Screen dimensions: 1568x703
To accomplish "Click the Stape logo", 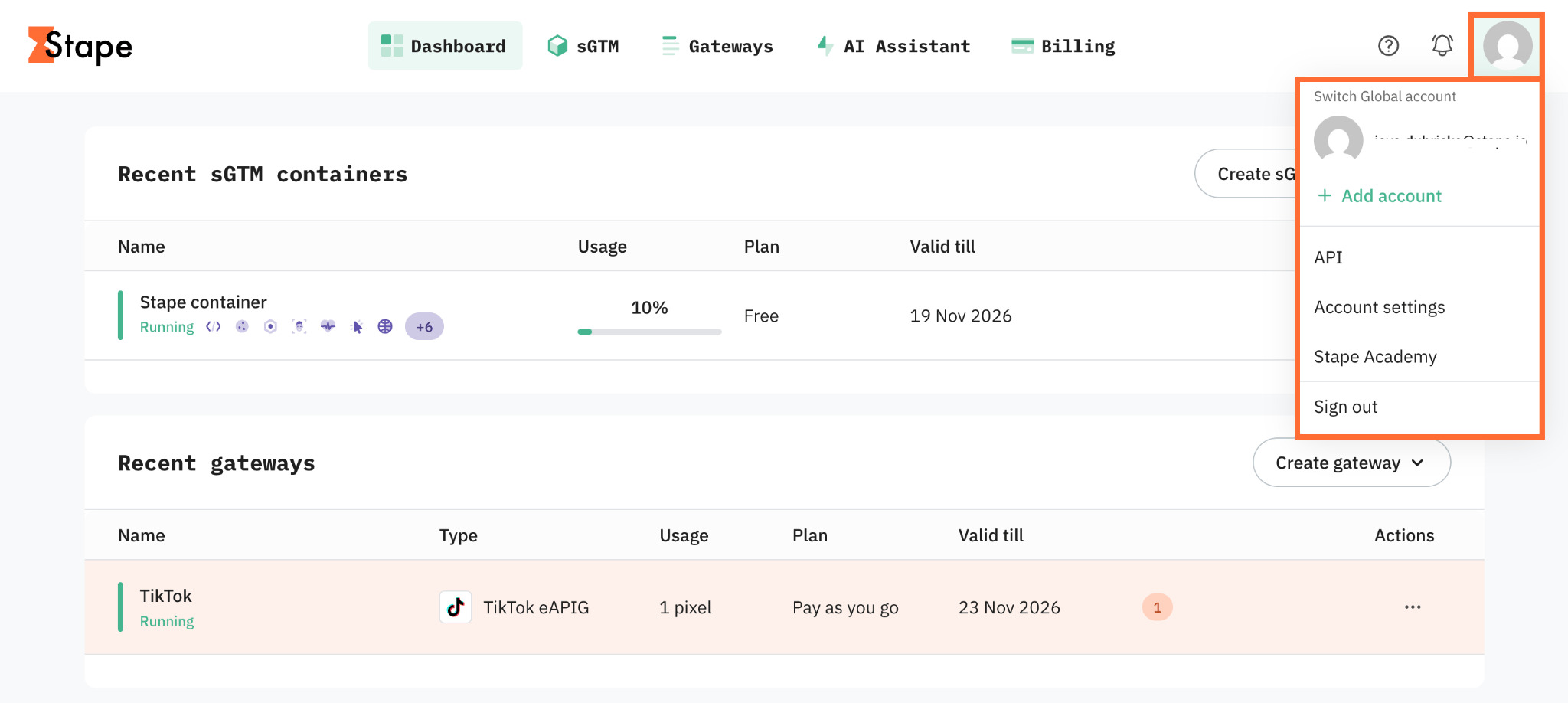I will [80, 46].
